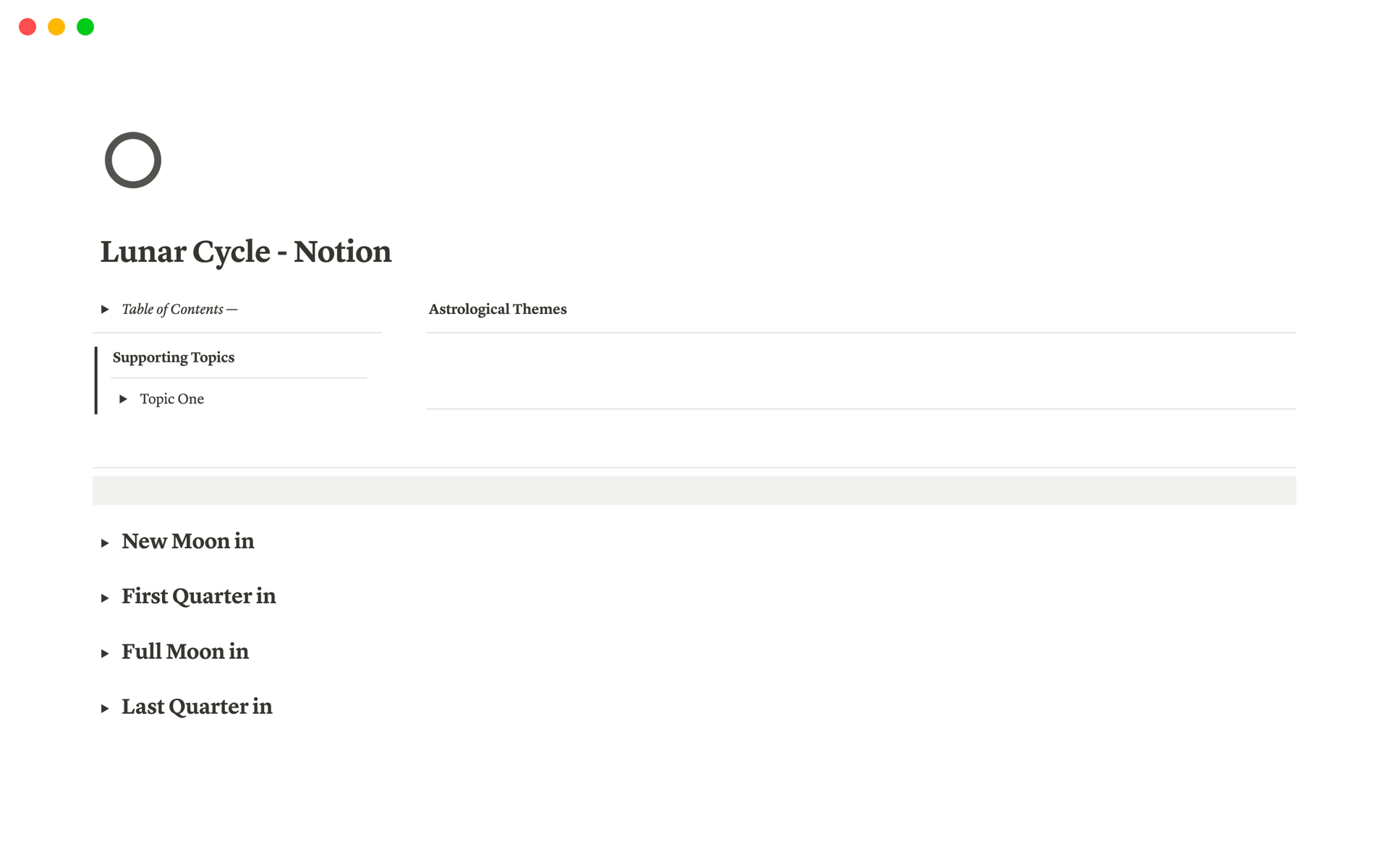Click the gray highlighted row area
The width and height of the screenshot is (1389, 868).
(694, 486)
